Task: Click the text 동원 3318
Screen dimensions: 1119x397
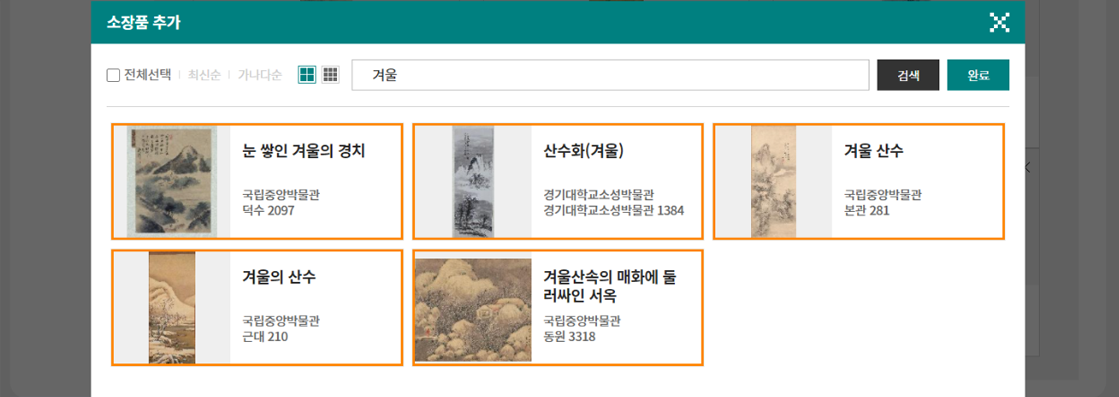Action: (569, 336)
